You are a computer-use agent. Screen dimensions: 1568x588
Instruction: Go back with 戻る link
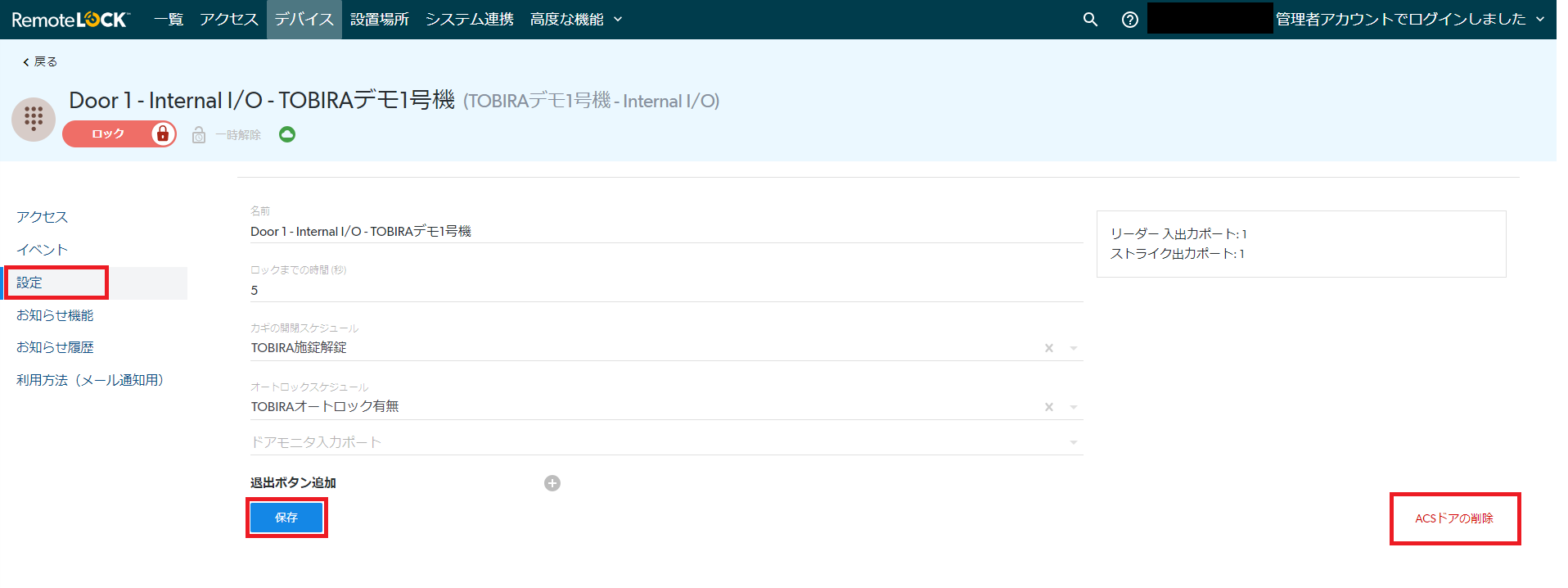coord(39,61)
